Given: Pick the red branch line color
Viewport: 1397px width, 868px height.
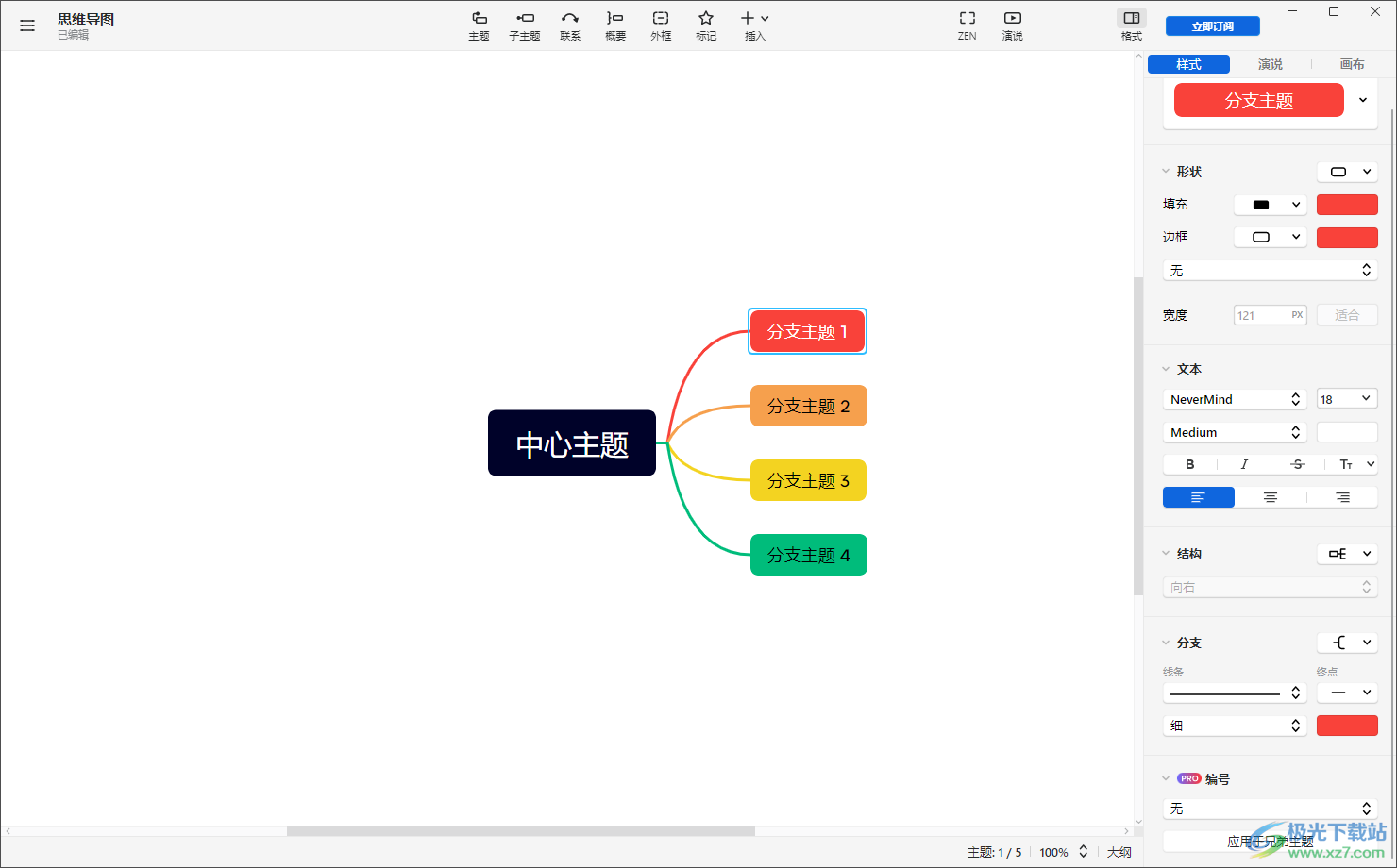Looking at the screenshot, I should pyautogui.click(x=1347, y=726).
